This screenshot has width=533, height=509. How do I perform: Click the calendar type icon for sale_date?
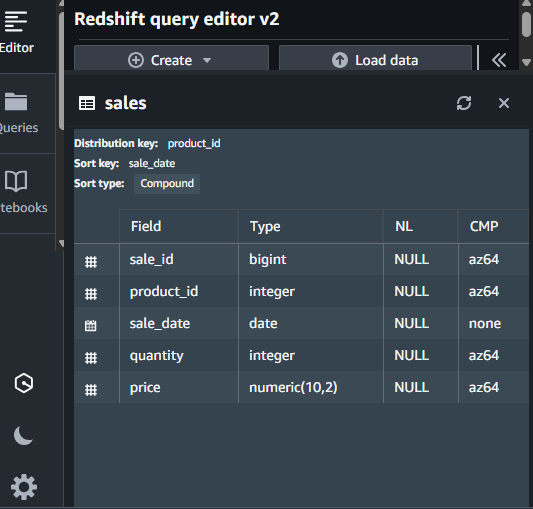click(90, 326)
